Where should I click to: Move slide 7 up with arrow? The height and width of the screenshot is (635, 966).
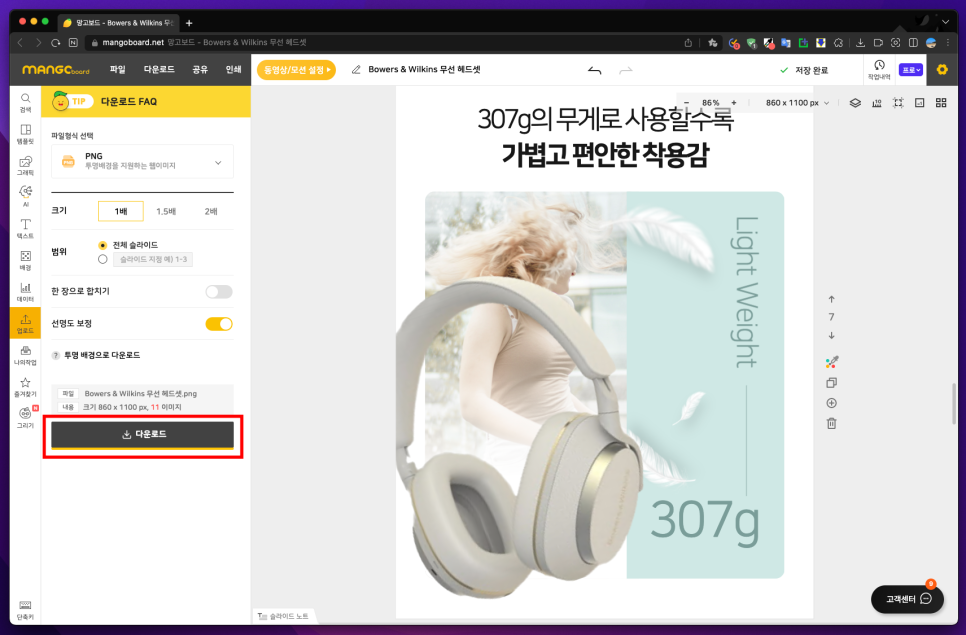832,299
